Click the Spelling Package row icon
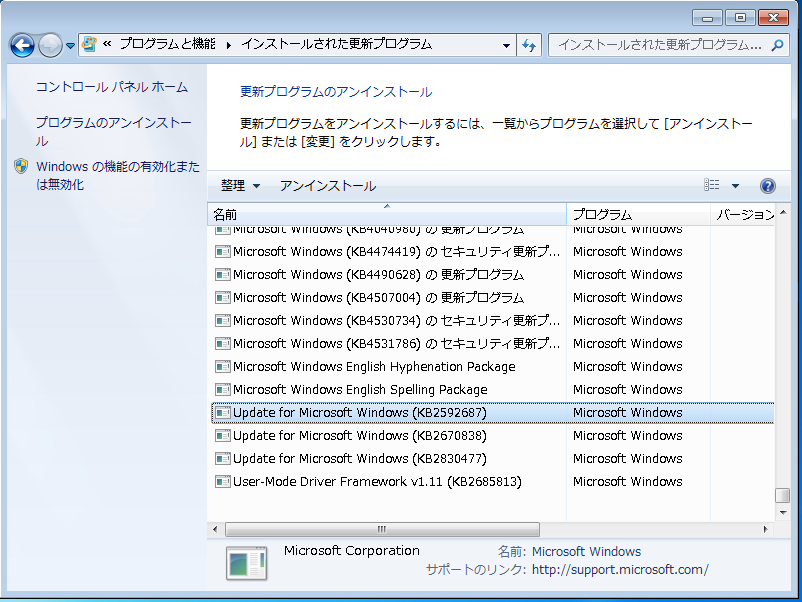The height and width of the screenshot is (602, 802). point(222,389)
